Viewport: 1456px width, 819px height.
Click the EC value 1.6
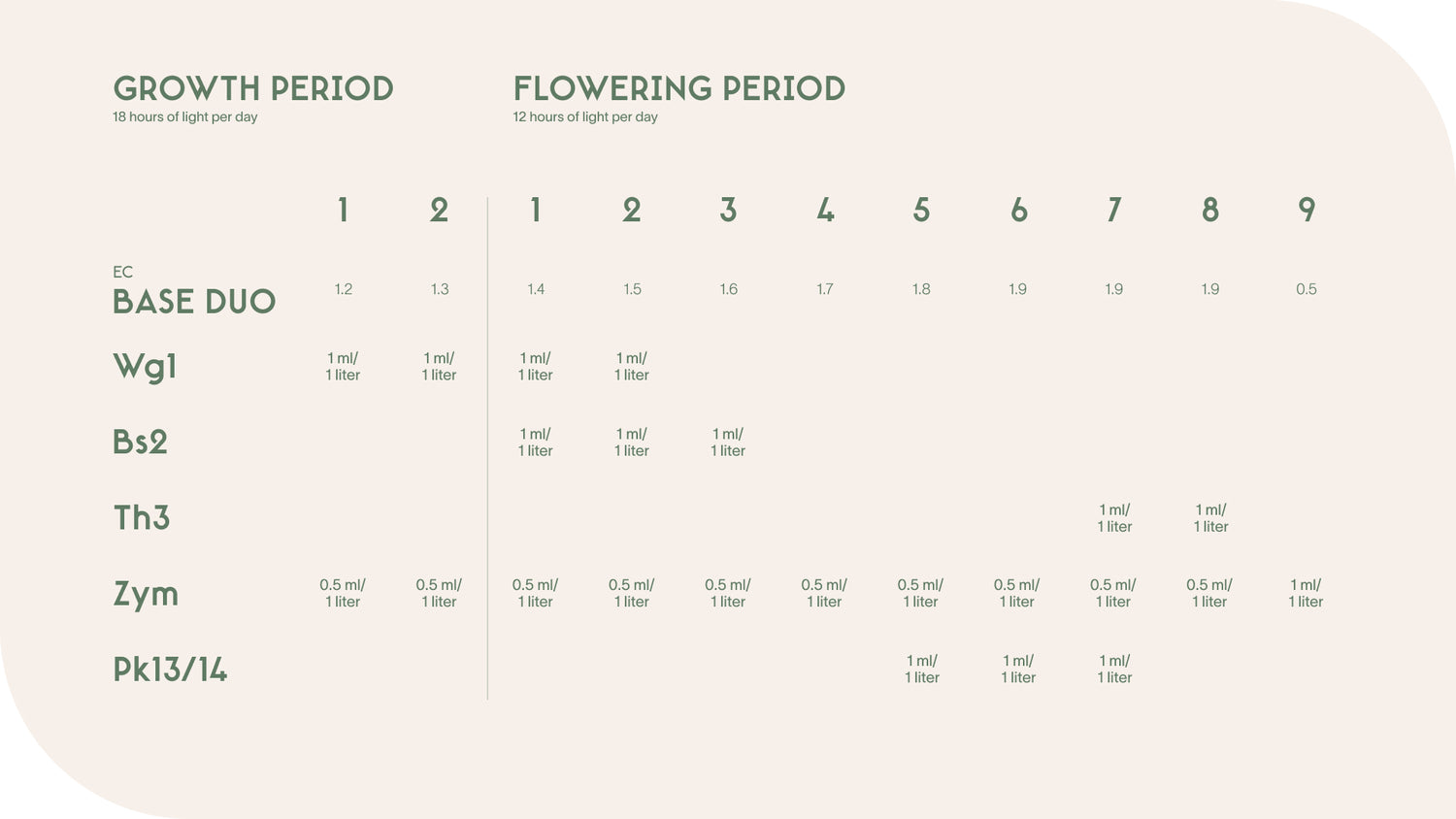pyautogui.click(x=729, y=289)
